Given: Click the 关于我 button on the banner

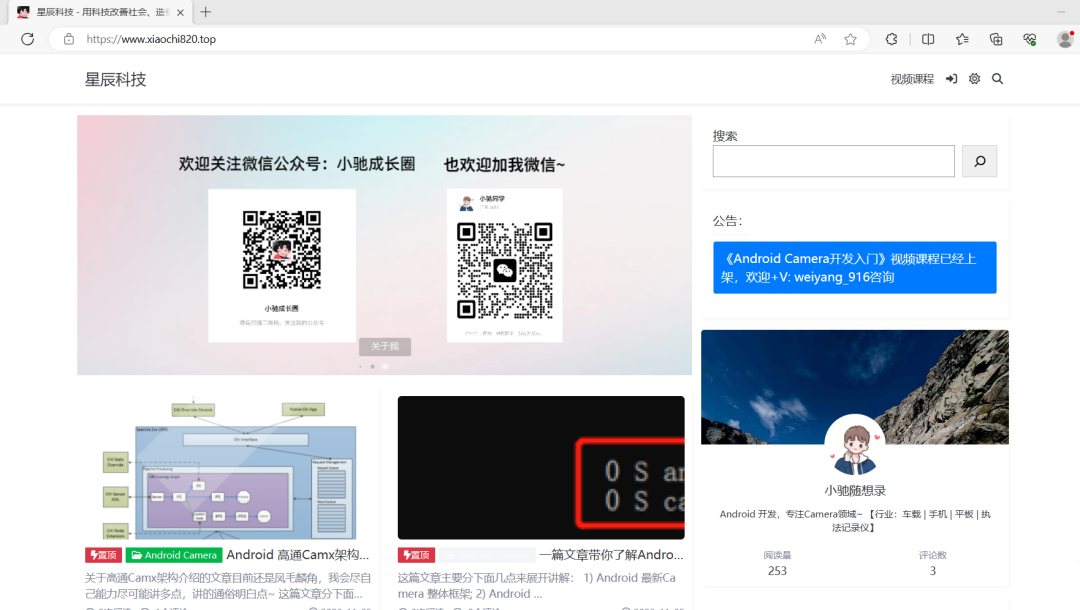Looking at the screenshot, I should click(x=385, y=346).
